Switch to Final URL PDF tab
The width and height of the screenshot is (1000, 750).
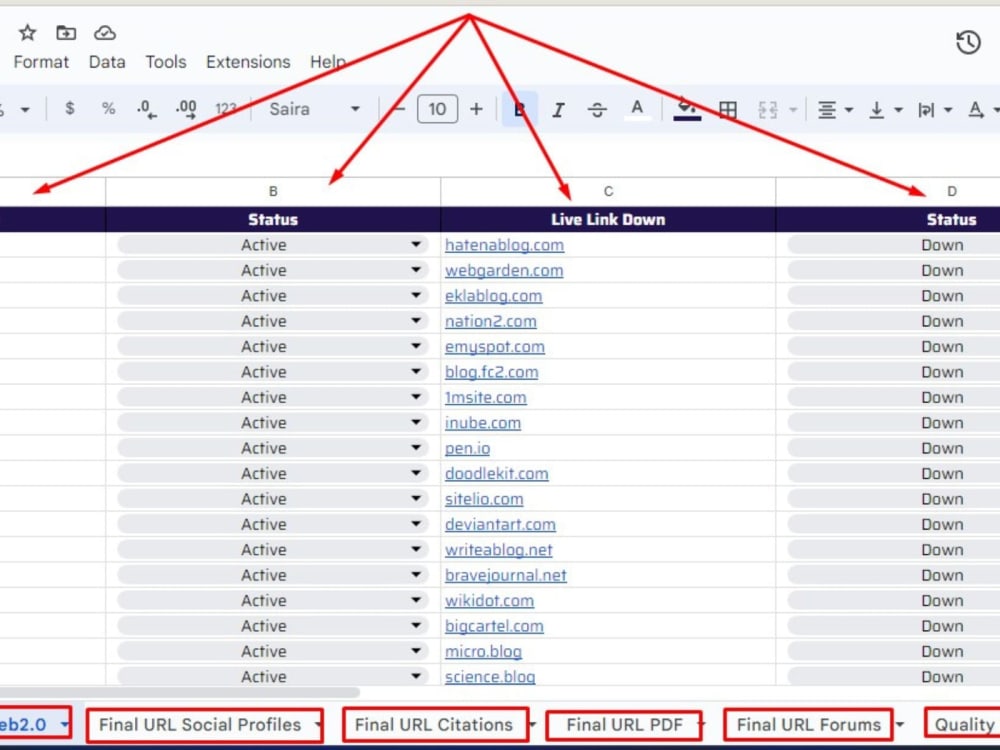(624, 724)
